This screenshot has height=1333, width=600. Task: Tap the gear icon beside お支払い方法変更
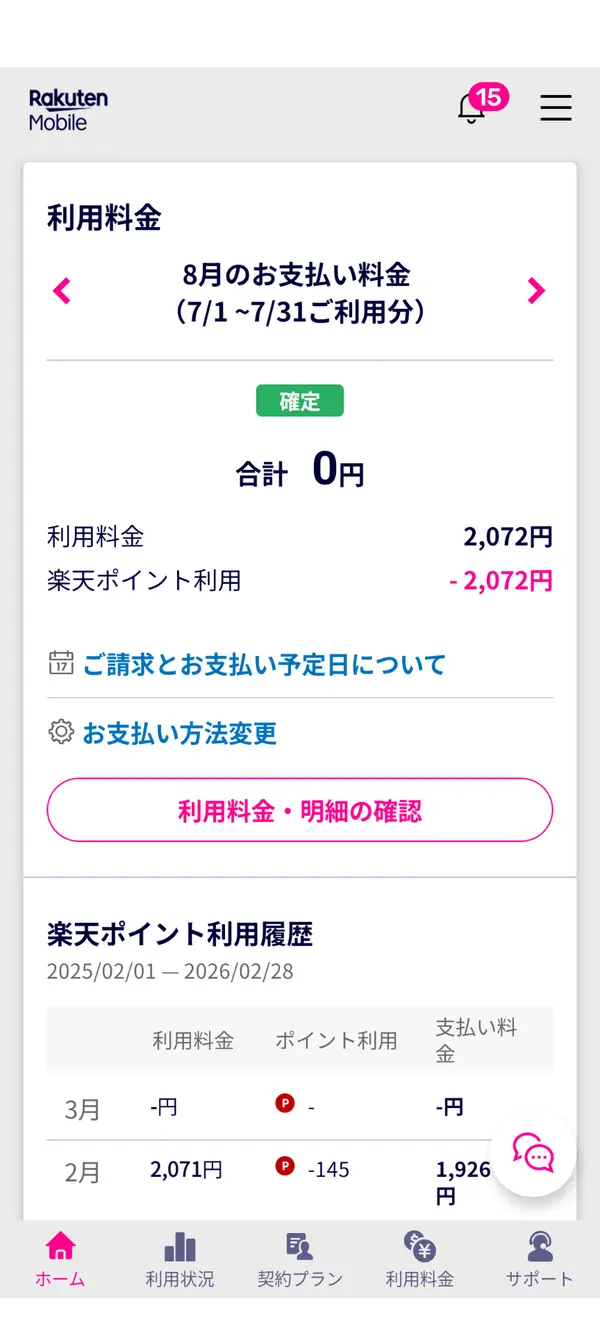(x=62, y=733)
